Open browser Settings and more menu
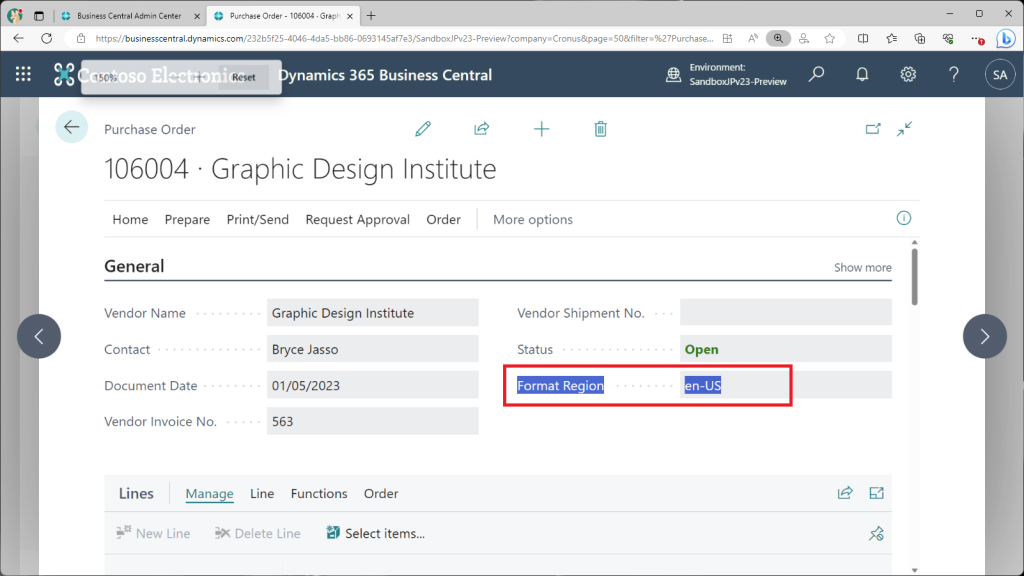The width and height of the screenshot is (1024, 576). click(x=977, y=39)
